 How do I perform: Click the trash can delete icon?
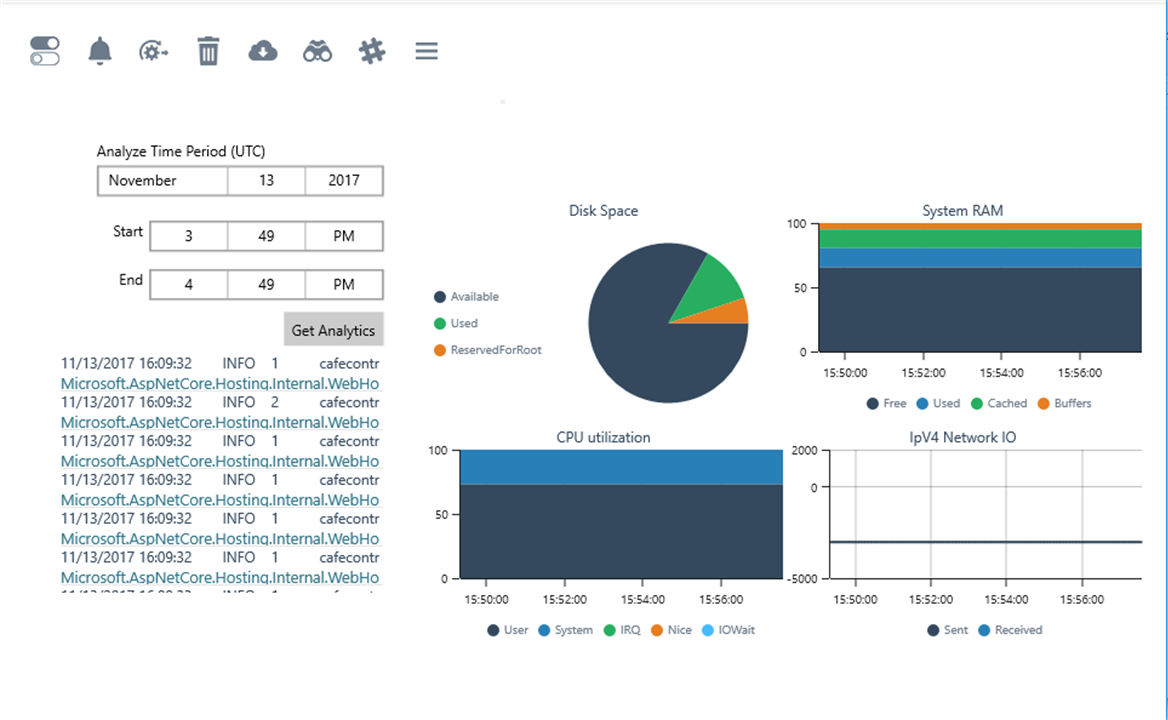(209, 51)
